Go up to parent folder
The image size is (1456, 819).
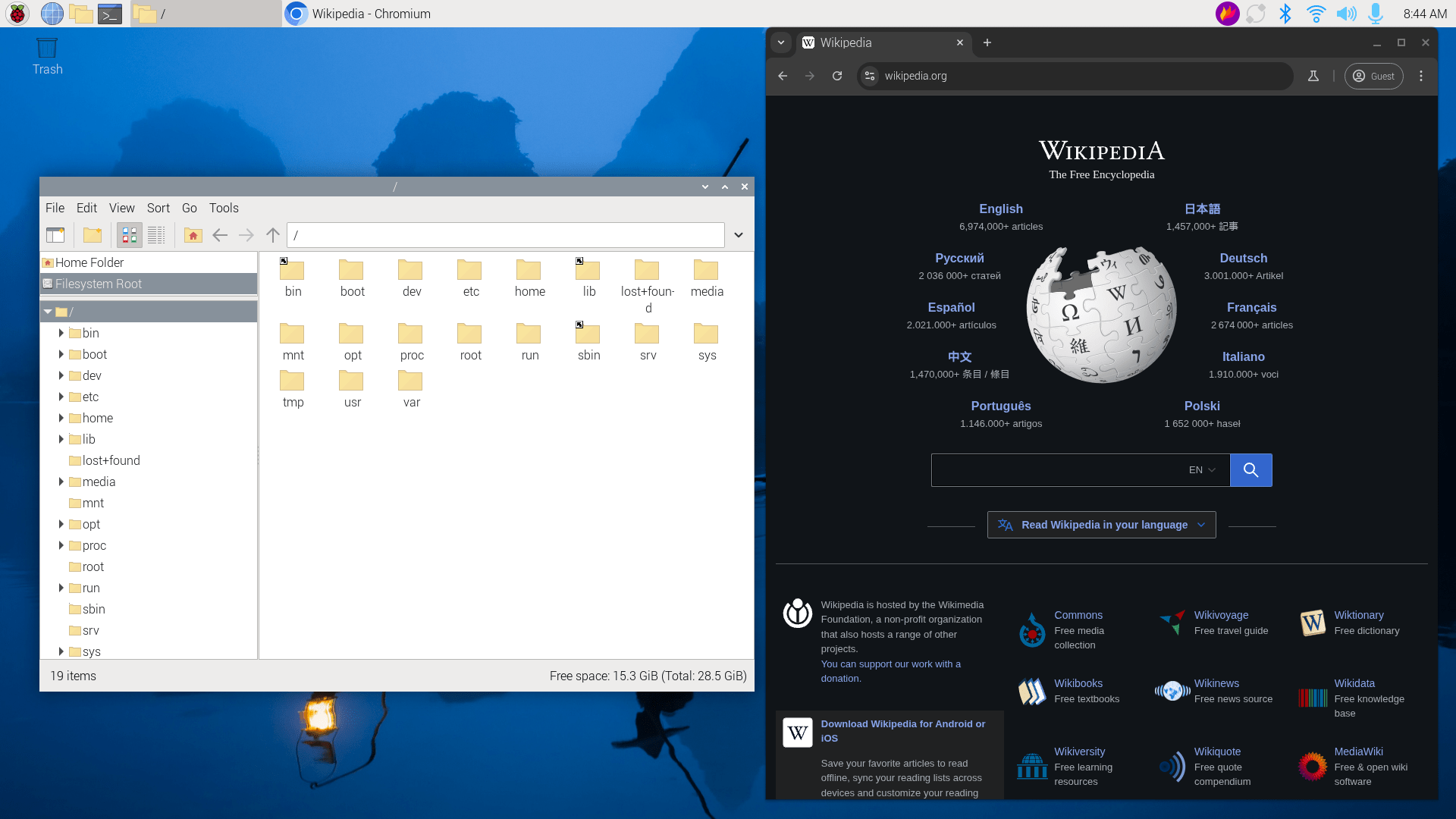coord(273,235)
